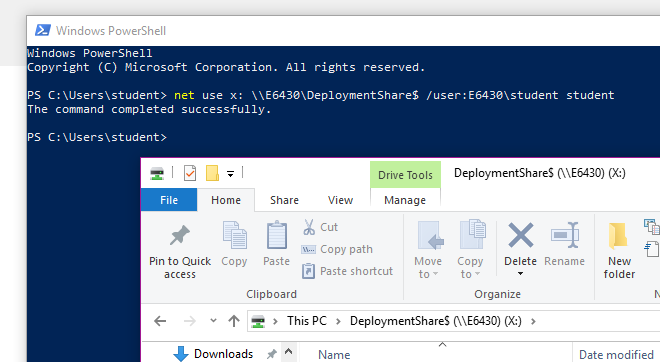Select the Drive Tools contextual tab header
The image size is (660, 362).
tap(405, 175)
